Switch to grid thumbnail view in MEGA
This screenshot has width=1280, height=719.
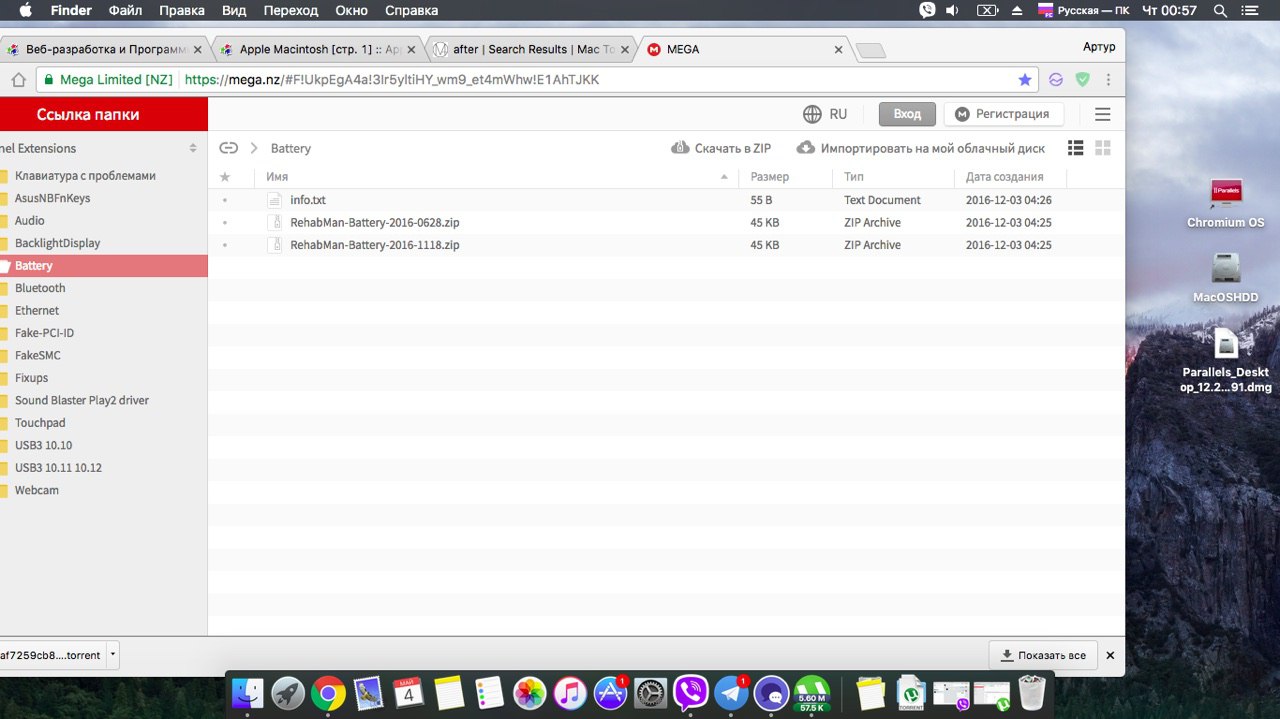coord(1103,148)
